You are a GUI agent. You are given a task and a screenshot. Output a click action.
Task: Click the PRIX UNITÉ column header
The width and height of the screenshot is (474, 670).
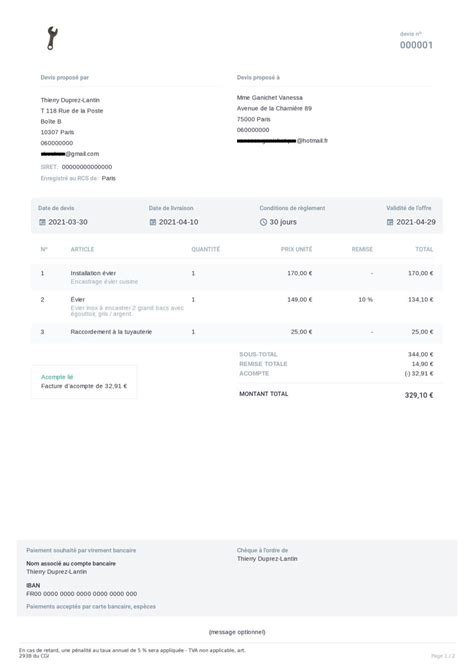(x=296, y=249)
